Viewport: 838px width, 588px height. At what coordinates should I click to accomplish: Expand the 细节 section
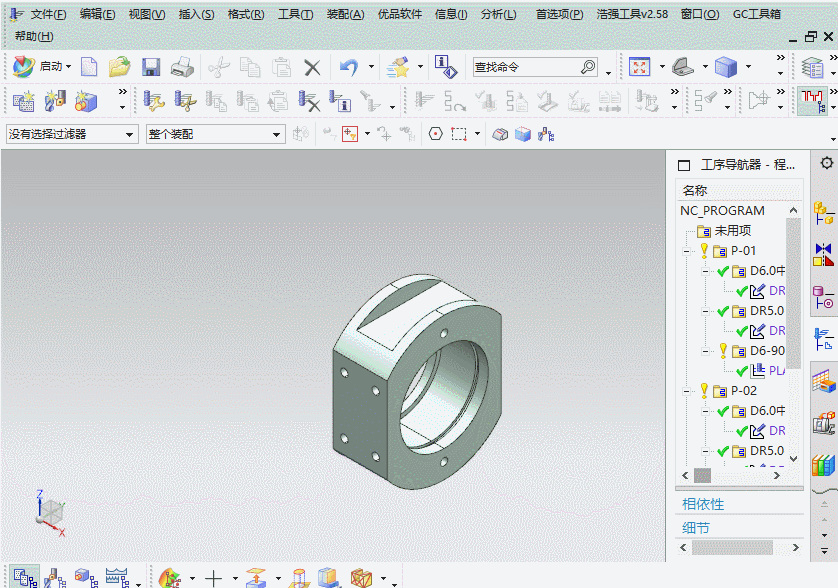[696, 528]
